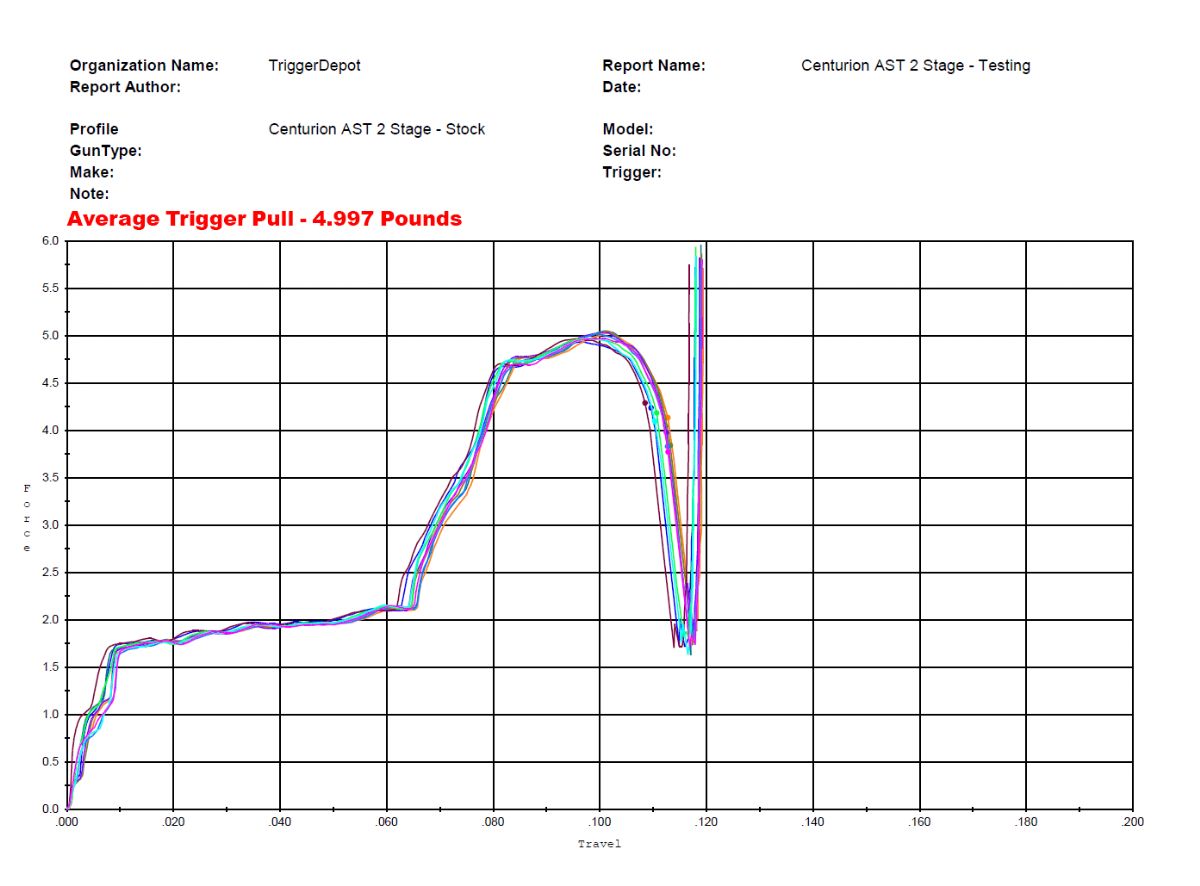Click the 'Profile' label
1200x886 pixels.
pos(94,129)
